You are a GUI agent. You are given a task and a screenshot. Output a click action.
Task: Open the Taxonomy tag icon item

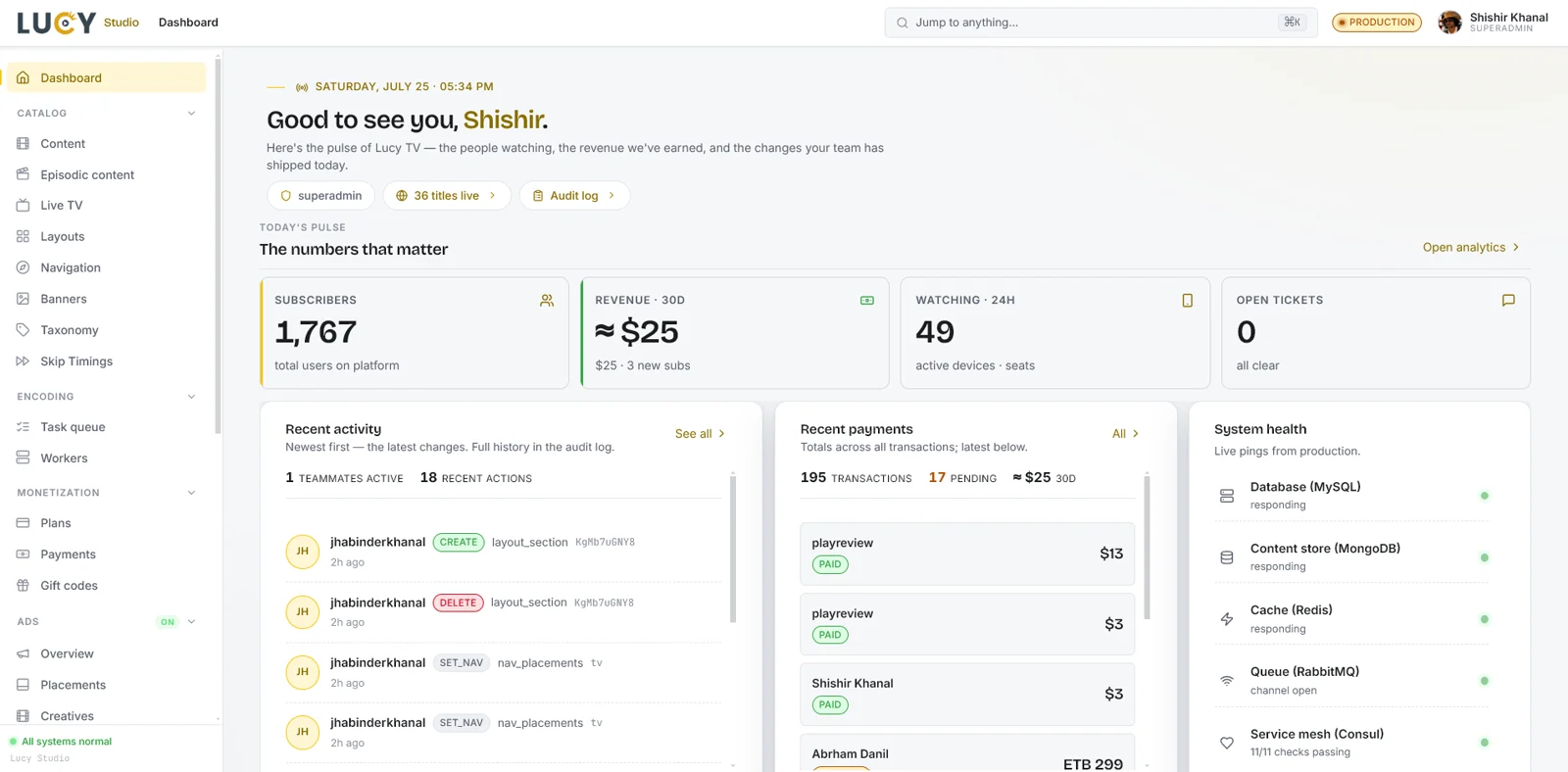(x=23, y=330)
